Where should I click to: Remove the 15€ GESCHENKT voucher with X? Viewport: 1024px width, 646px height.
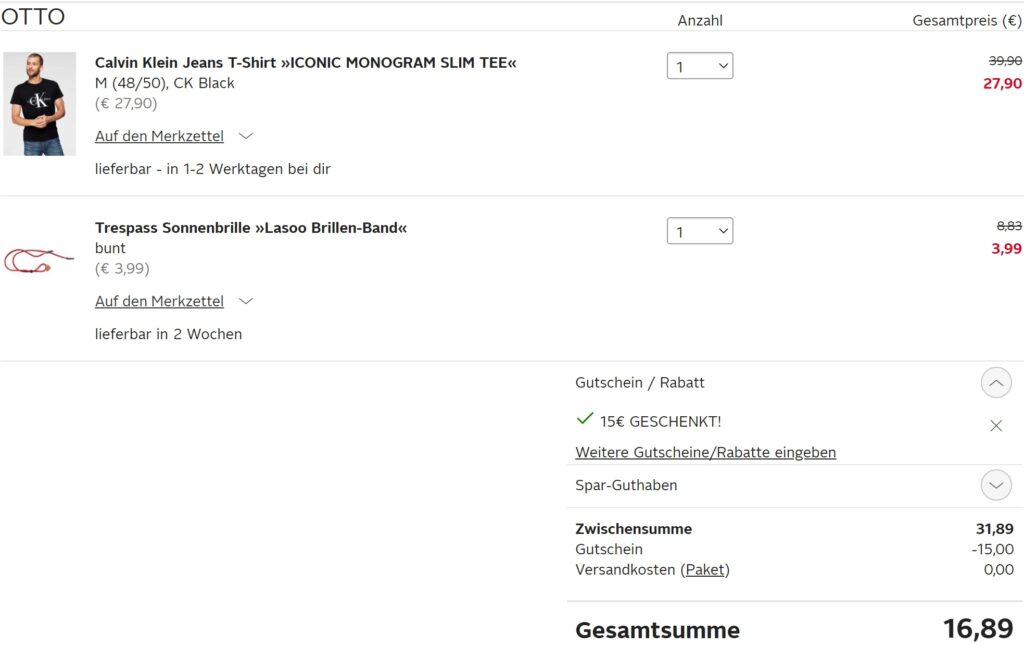[x=995, y=426]
